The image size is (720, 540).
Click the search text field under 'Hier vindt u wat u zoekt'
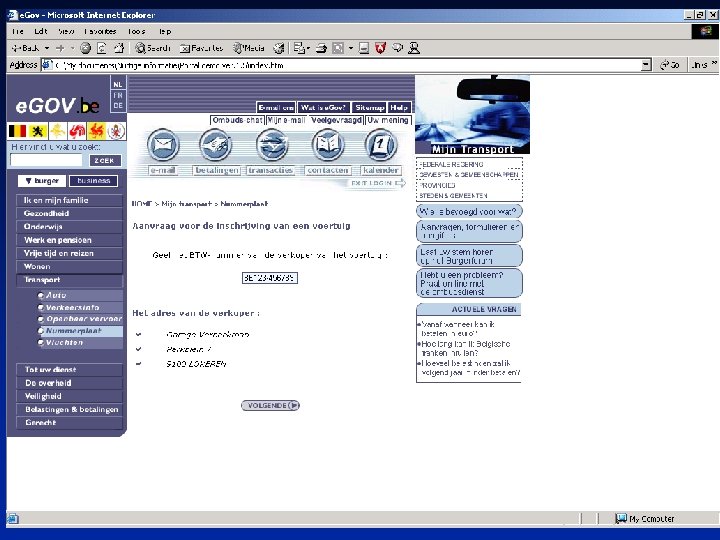(x=46, y=160)
